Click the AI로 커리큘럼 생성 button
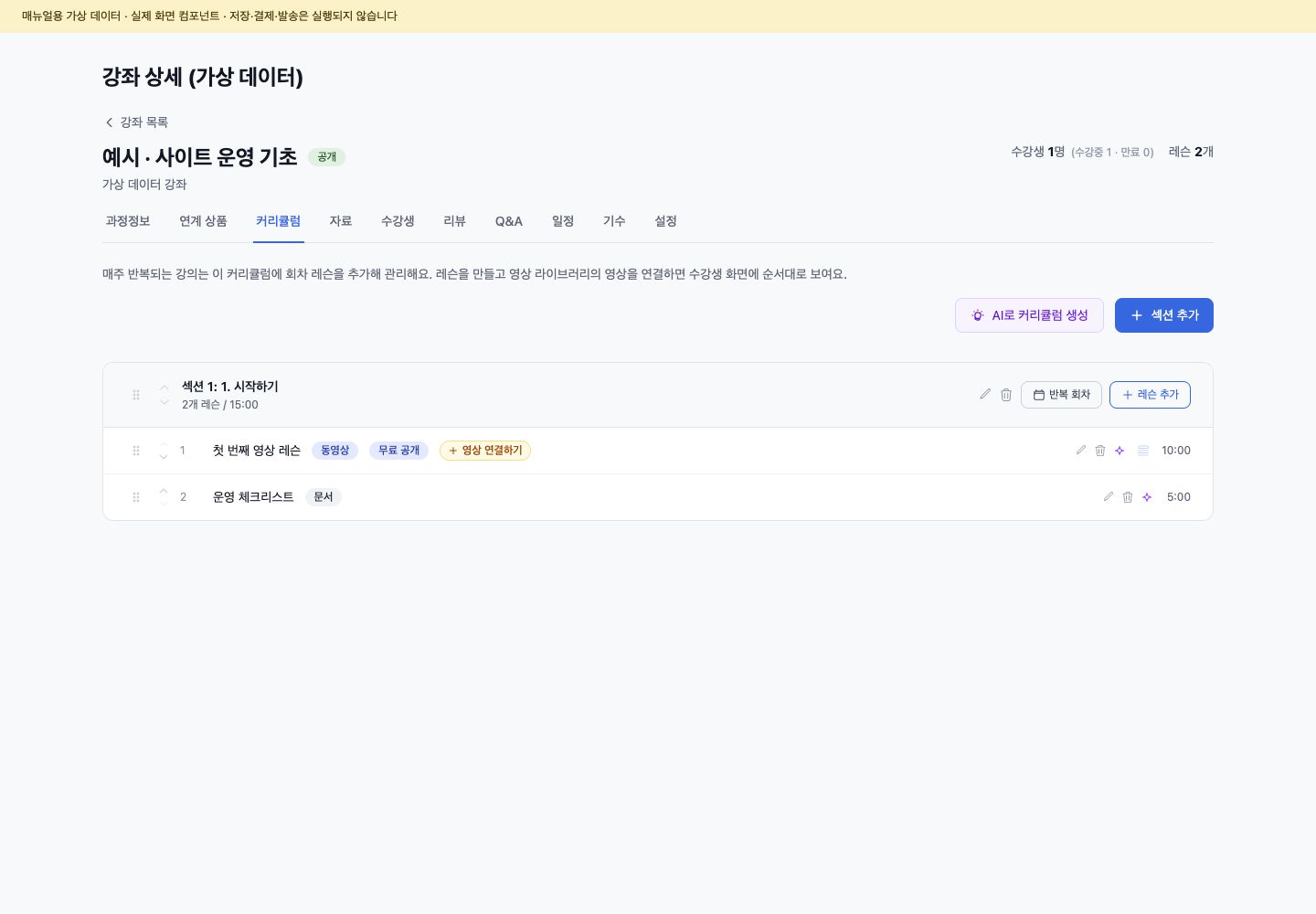This screenshot has width=1316, height=914. pos(1029,315)
